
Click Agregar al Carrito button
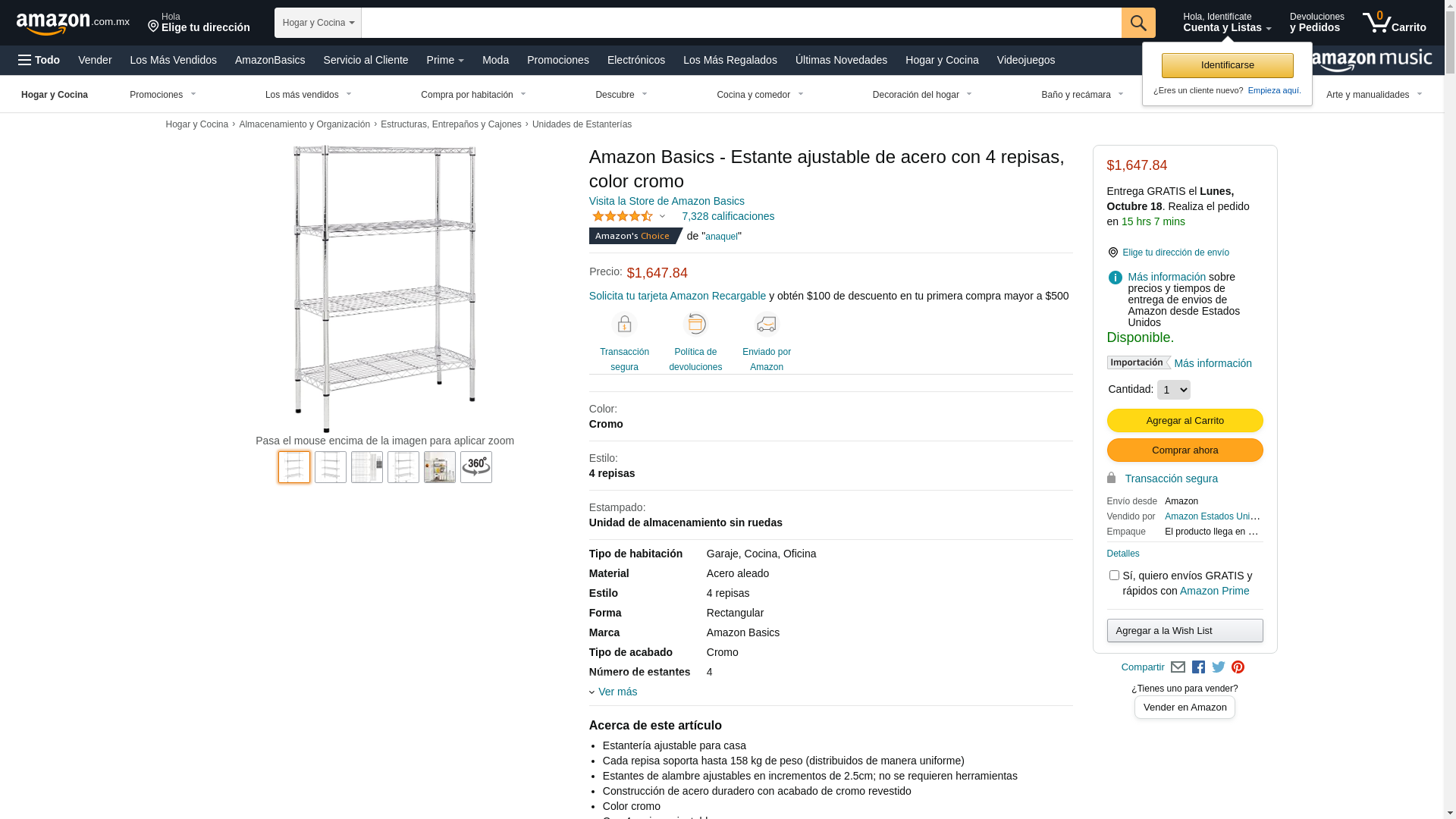1185,421
